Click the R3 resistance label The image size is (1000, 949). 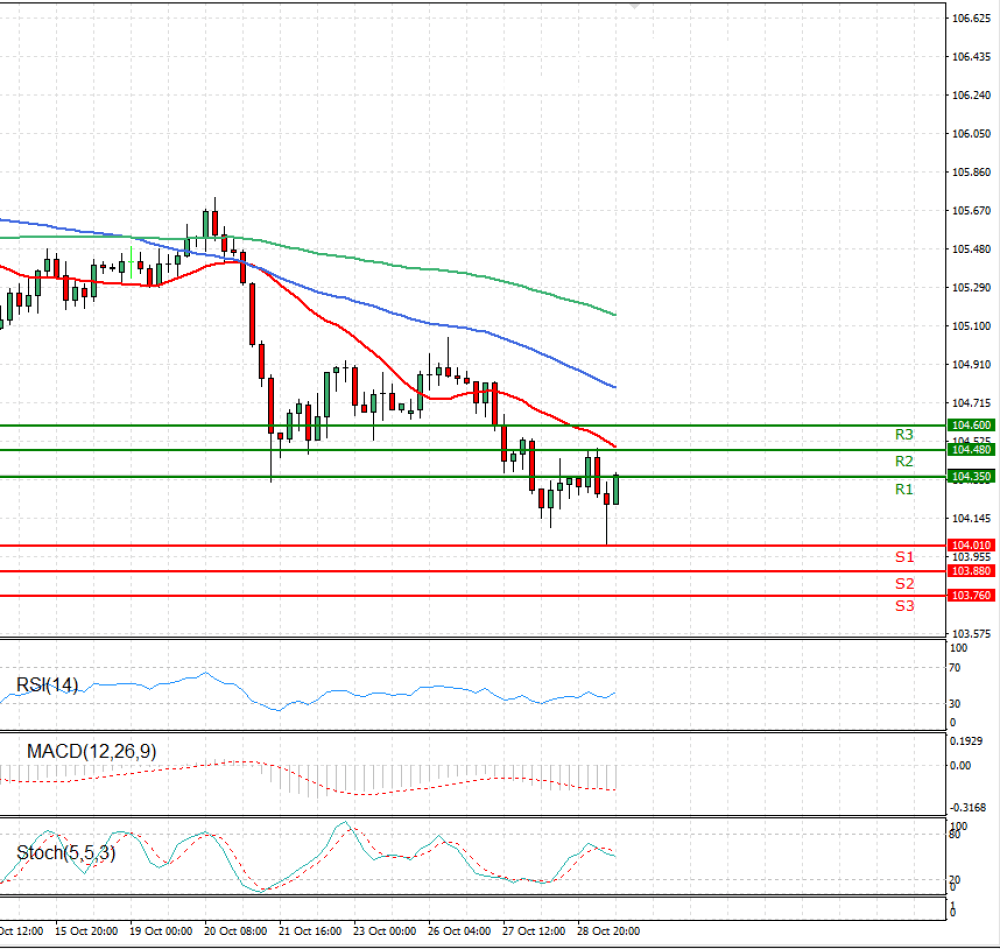point(904,435)
